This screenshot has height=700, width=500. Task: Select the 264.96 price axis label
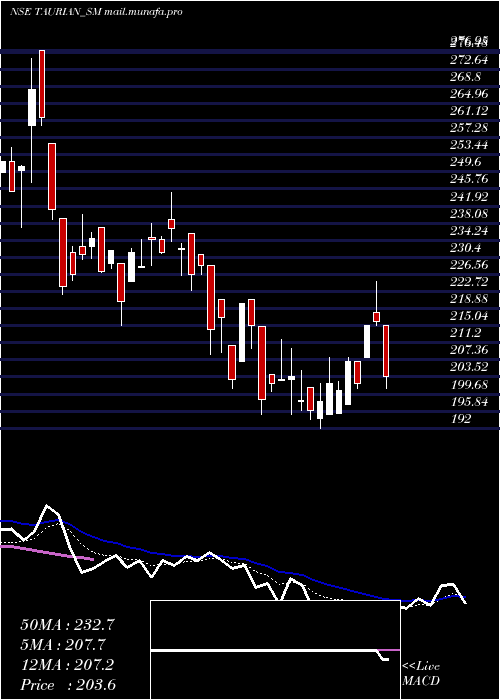click(469, 93)
